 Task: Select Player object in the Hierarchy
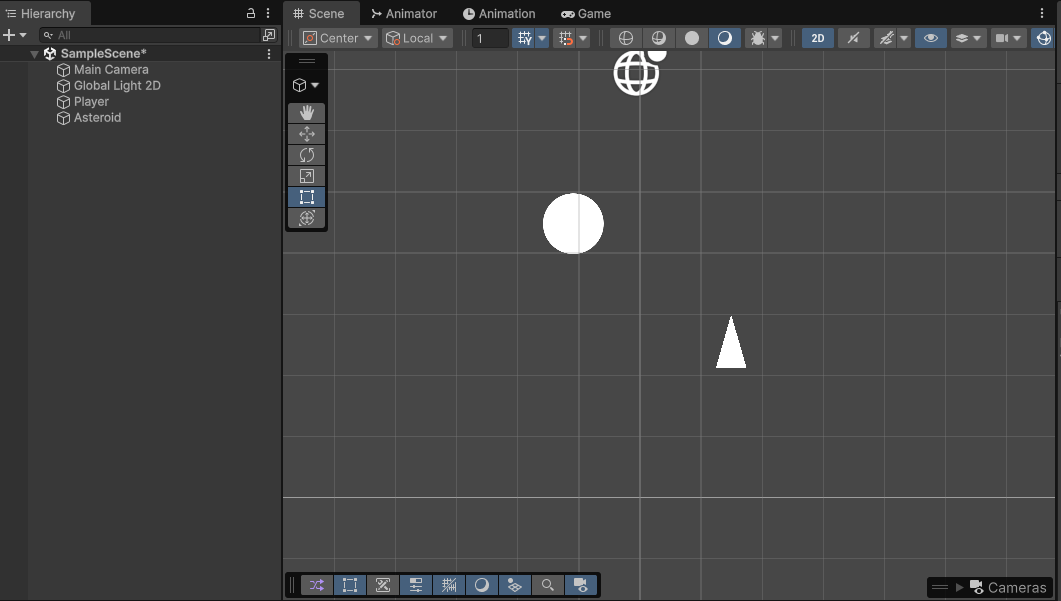click(91, 102)
